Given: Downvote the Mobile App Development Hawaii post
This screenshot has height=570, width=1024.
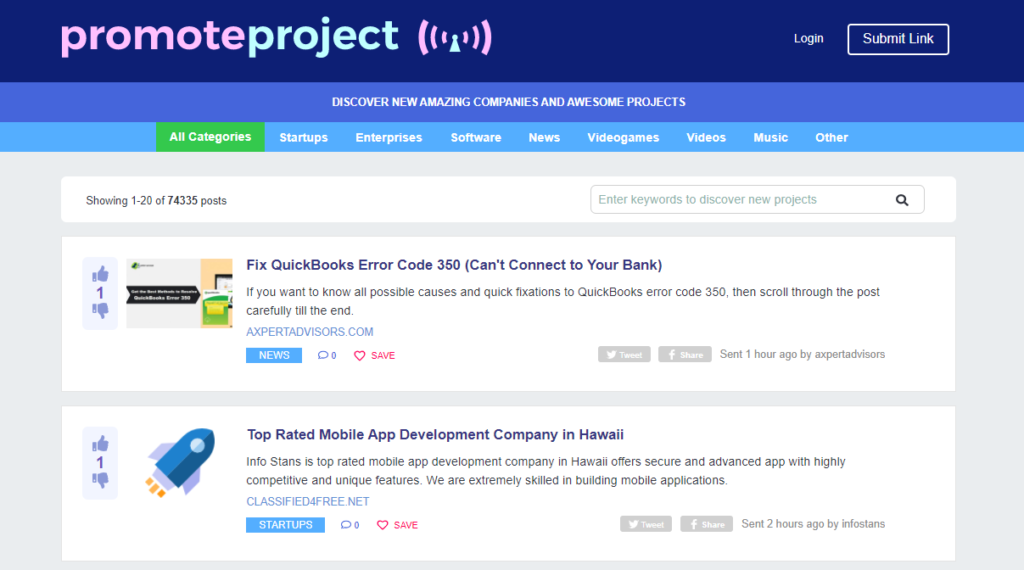Looking at the screenshot, I should click(100, 480).
